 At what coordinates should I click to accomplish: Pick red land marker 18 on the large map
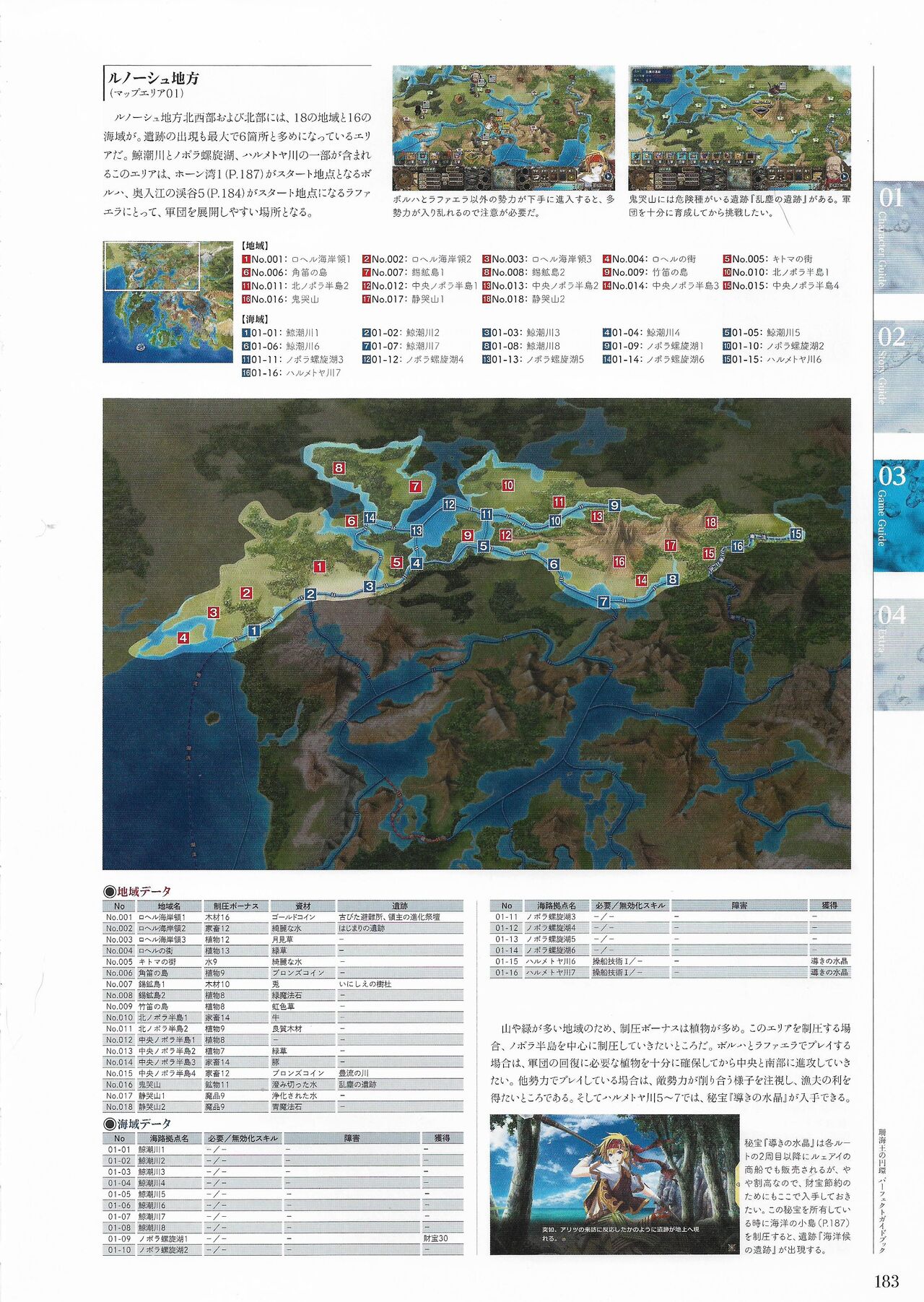pyautogui.click(x=711, y=522)
